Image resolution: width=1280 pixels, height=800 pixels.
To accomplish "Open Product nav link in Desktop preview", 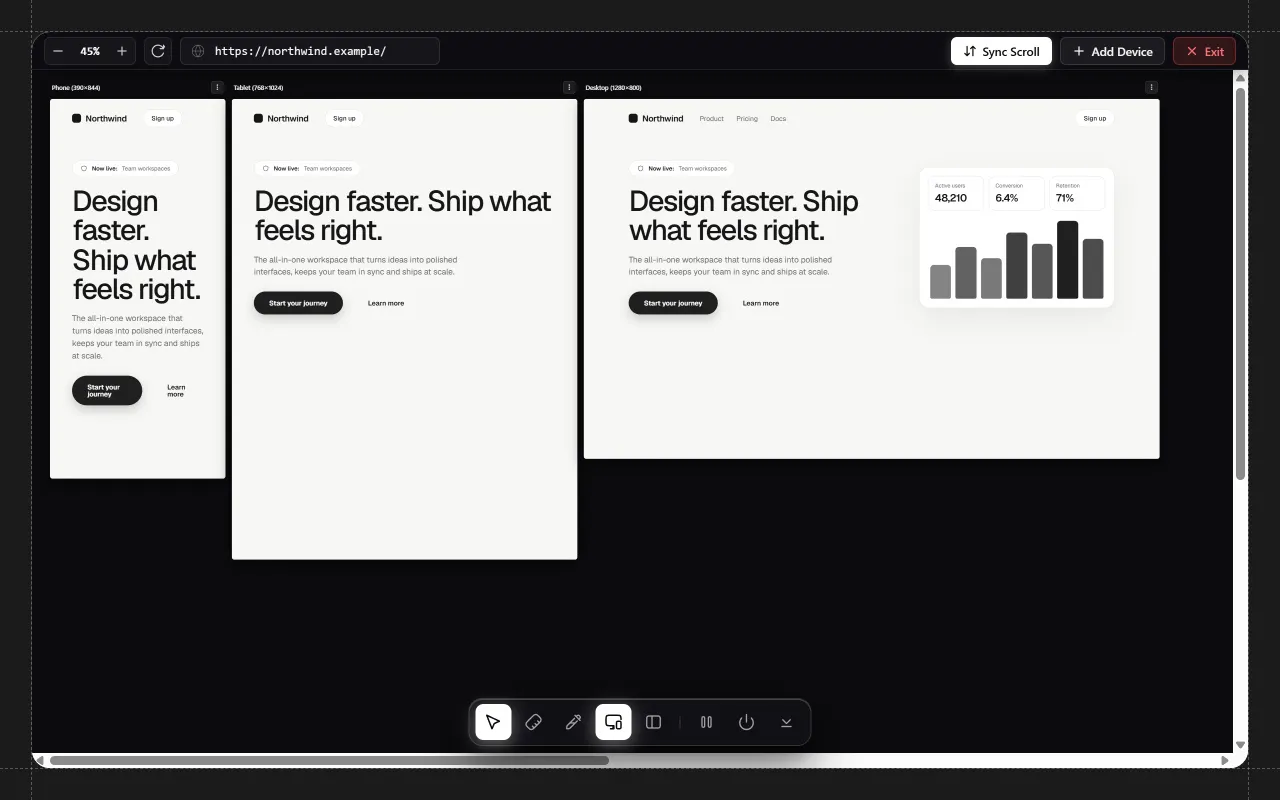I will tap(711, 119).
